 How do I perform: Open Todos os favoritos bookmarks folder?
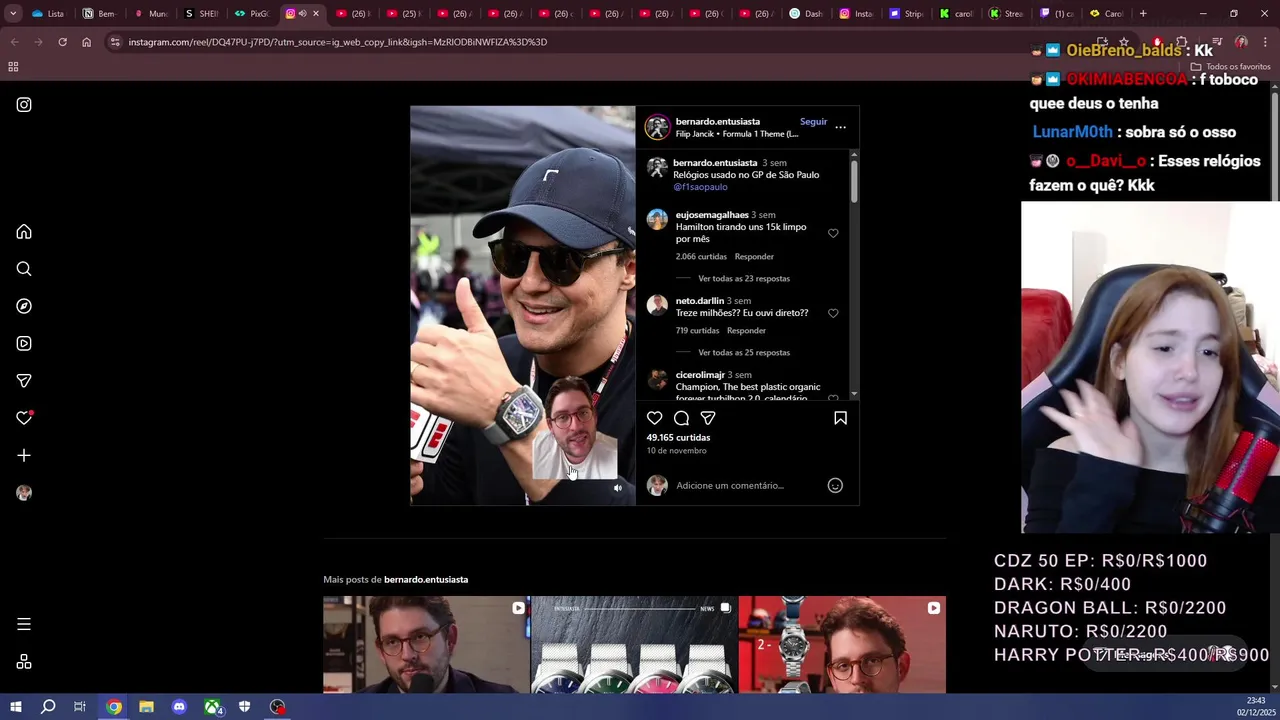[1230, 67]
